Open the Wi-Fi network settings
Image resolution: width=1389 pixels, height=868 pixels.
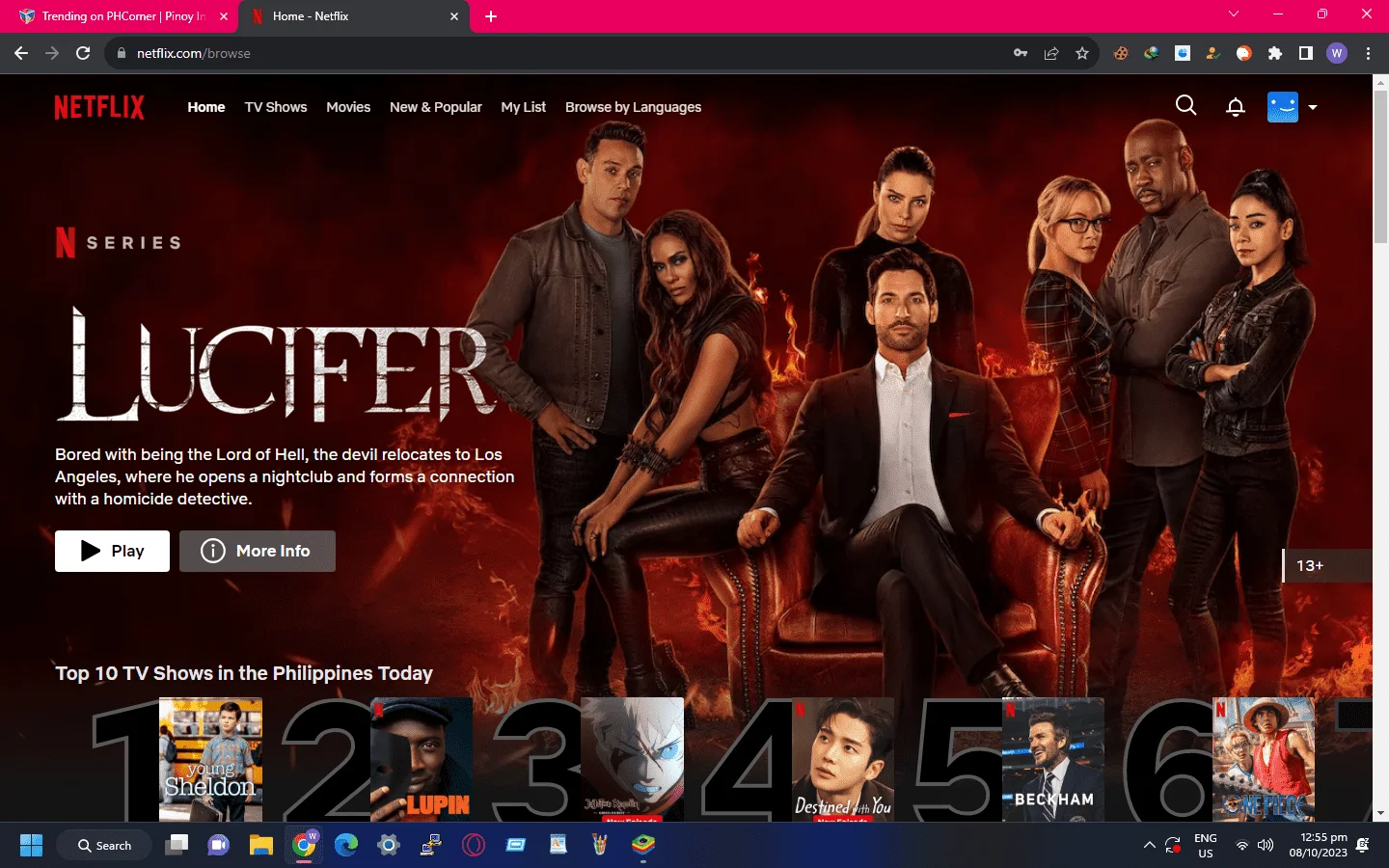[x=1242, y=846]
